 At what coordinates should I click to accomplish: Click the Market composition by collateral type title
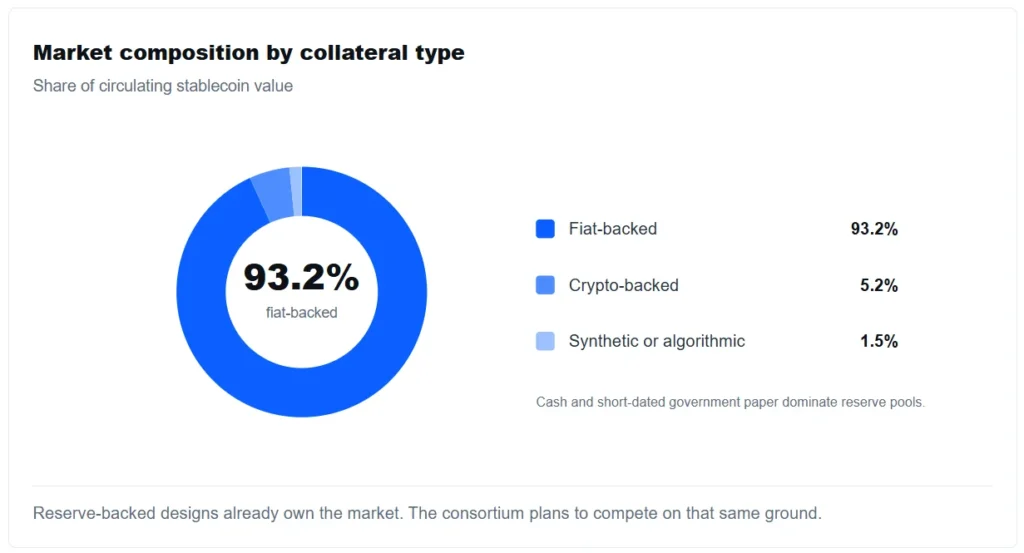(x=248, y=52)
